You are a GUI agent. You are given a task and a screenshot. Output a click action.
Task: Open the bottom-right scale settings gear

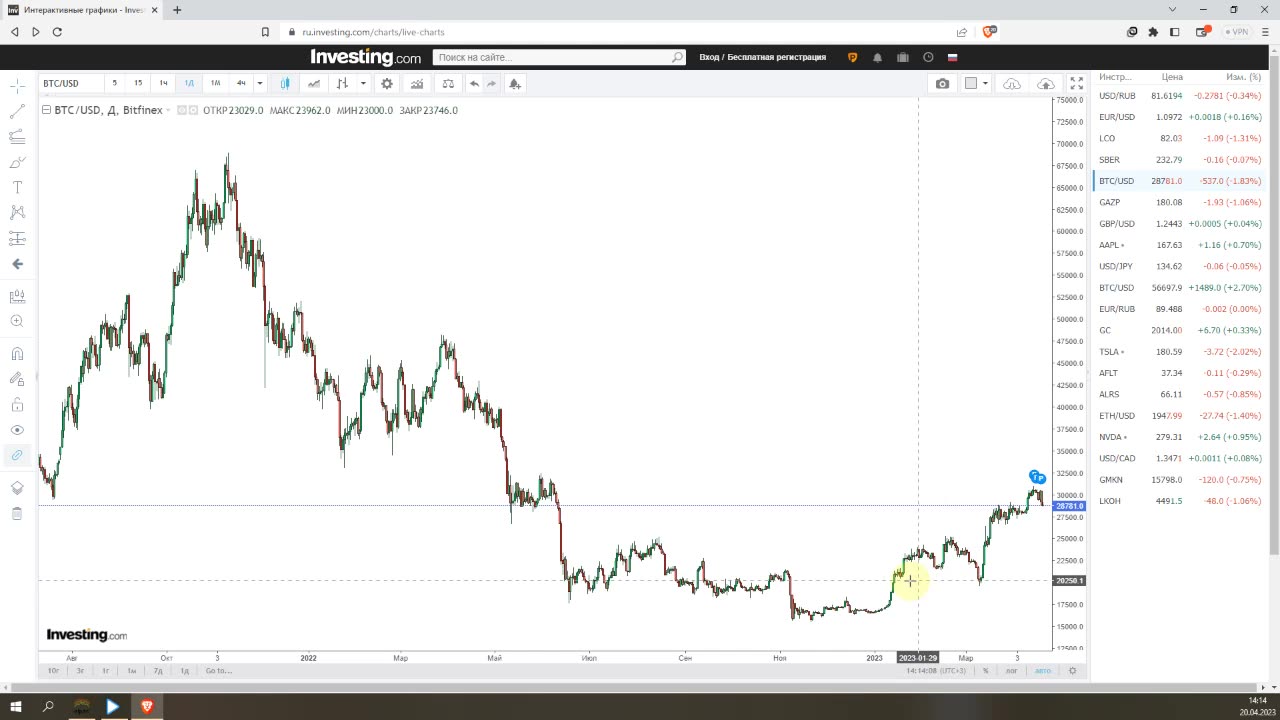1073,670
